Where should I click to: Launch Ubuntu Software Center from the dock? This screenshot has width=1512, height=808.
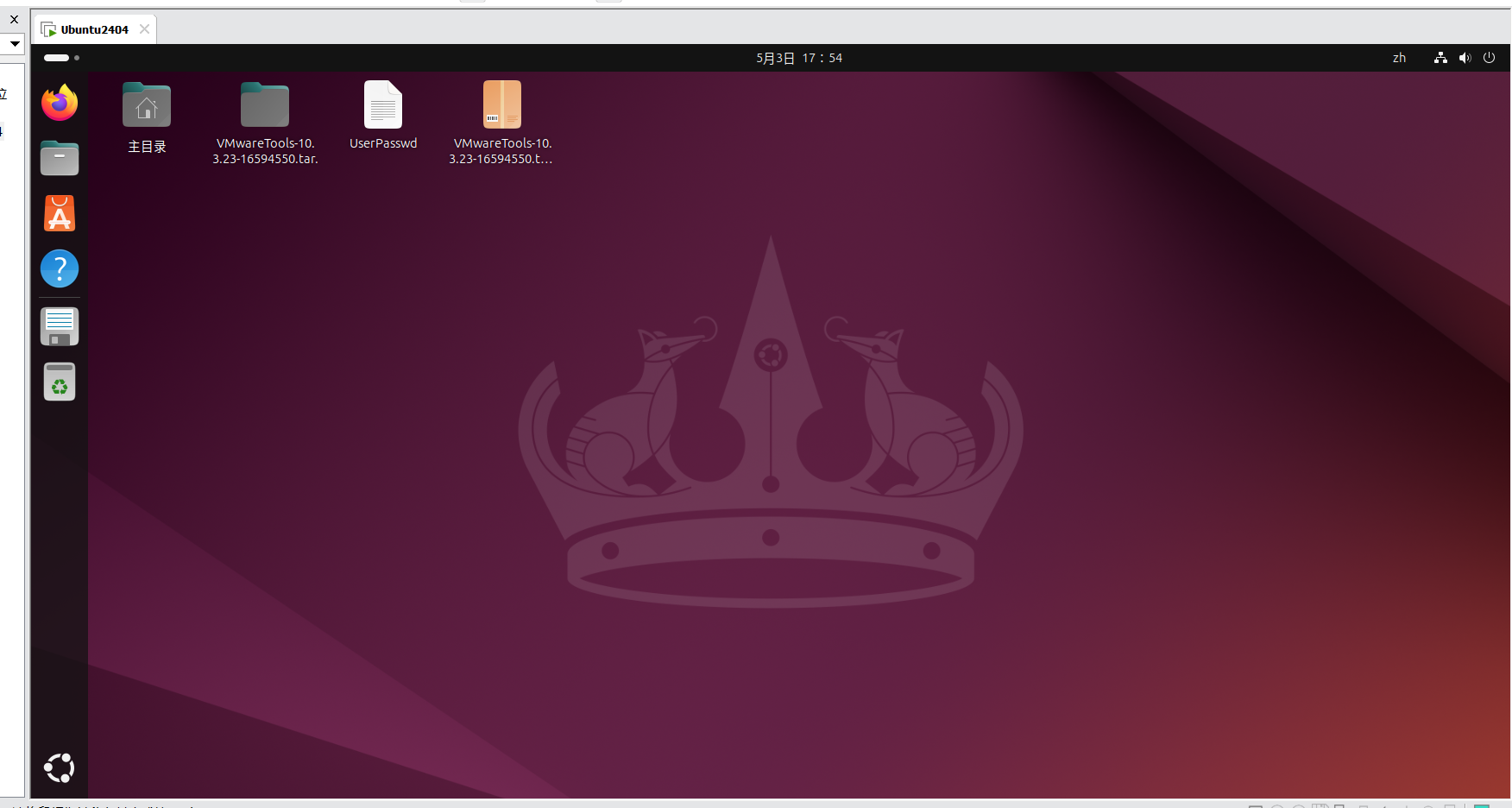pos(59,213)
